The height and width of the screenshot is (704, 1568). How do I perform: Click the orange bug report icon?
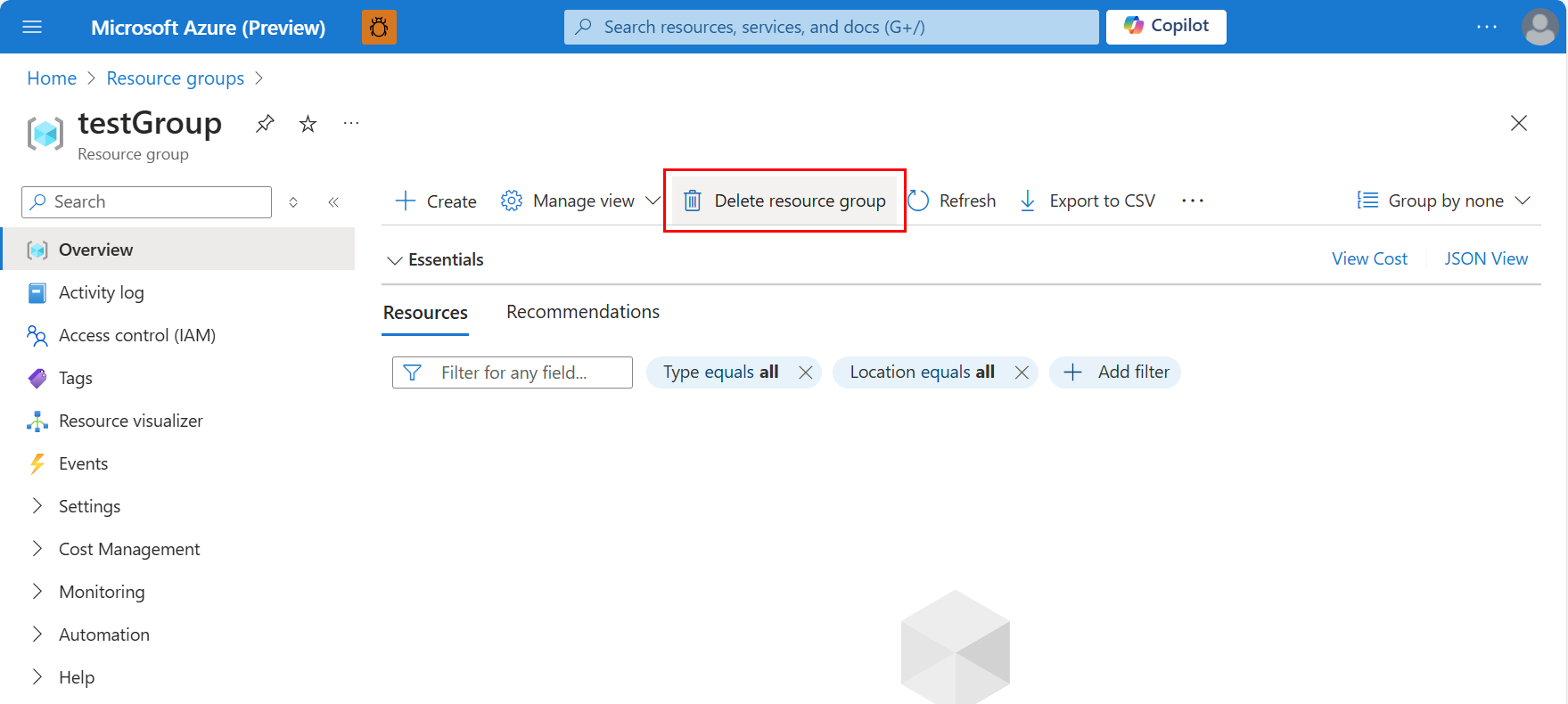379,28
